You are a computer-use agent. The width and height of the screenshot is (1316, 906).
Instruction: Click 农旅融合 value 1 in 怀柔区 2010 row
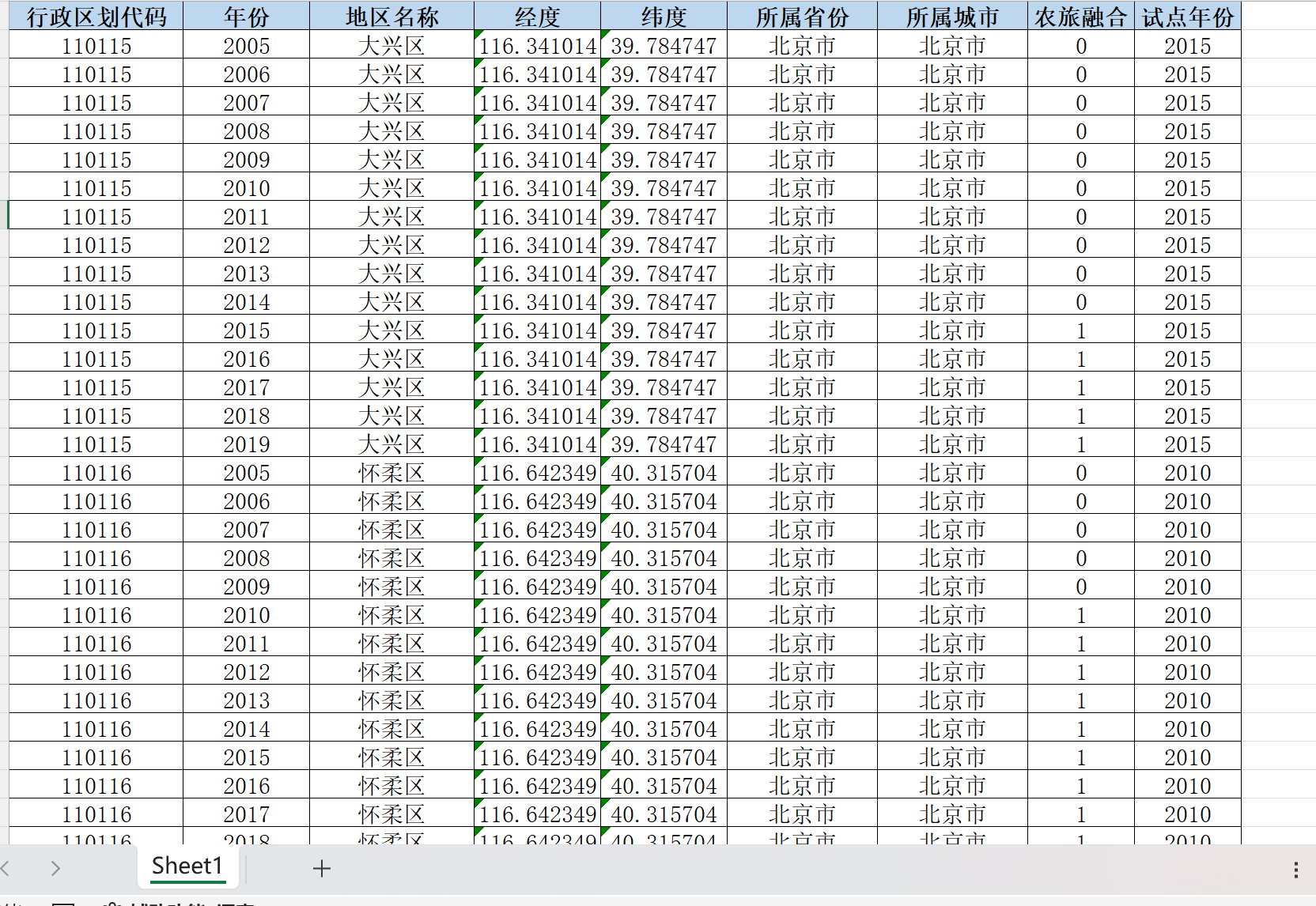coord(1081,615)
